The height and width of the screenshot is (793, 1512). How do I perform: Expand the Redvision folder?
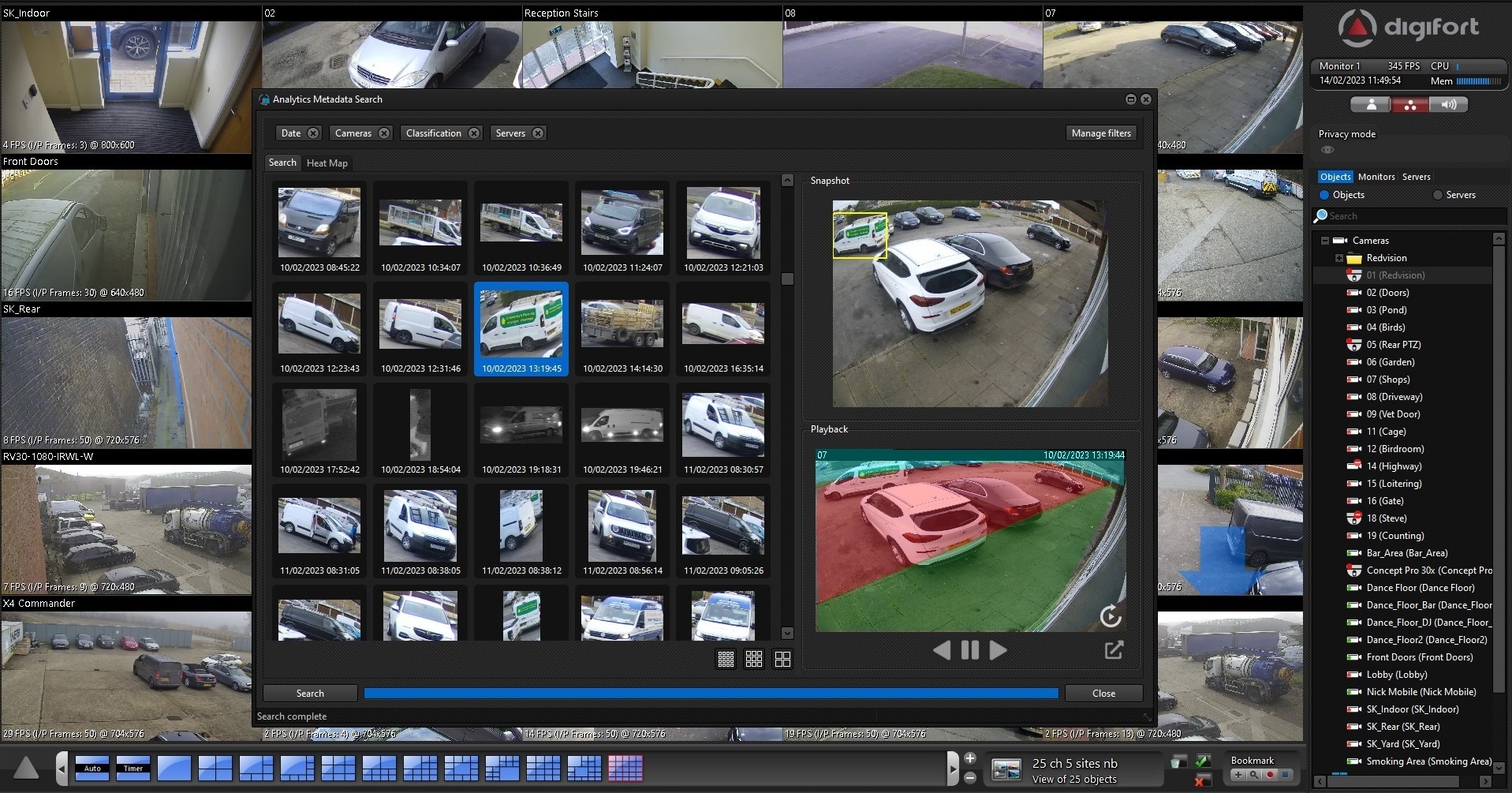click(x=1338, y=258)
